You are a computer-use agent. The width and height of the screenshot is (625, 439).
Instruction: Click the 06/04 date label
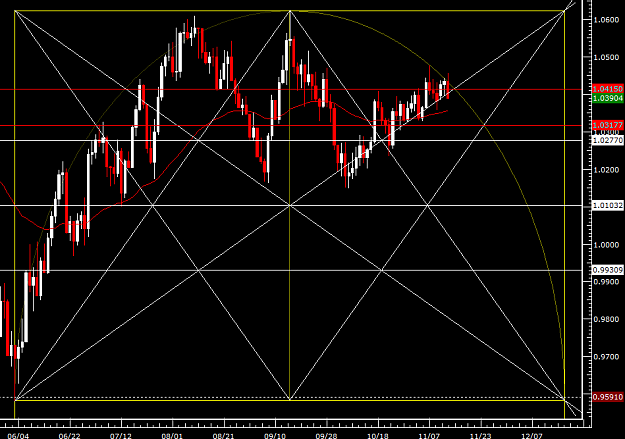[x=18, y=435]
